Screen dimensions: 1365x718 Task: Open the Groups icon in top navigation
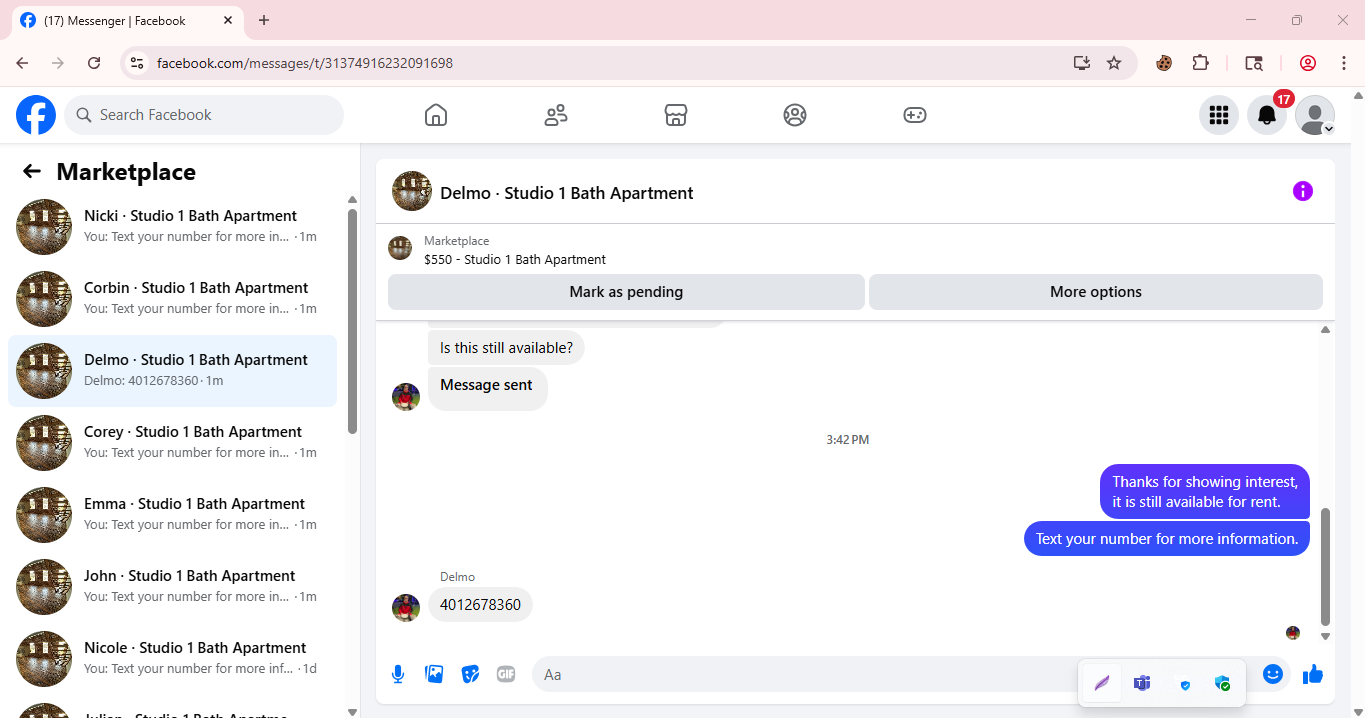point(795,115)
